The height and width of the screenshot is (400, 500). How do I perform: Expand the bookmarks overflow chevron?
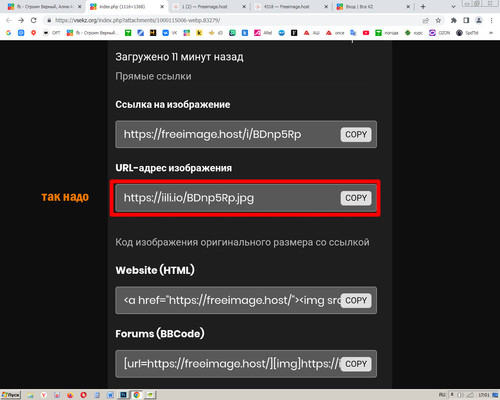coord(491,33)
